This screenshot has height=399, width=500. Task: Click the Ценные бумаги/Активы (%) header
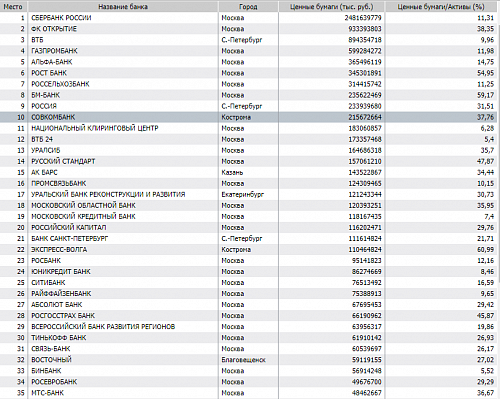[441, 6]
